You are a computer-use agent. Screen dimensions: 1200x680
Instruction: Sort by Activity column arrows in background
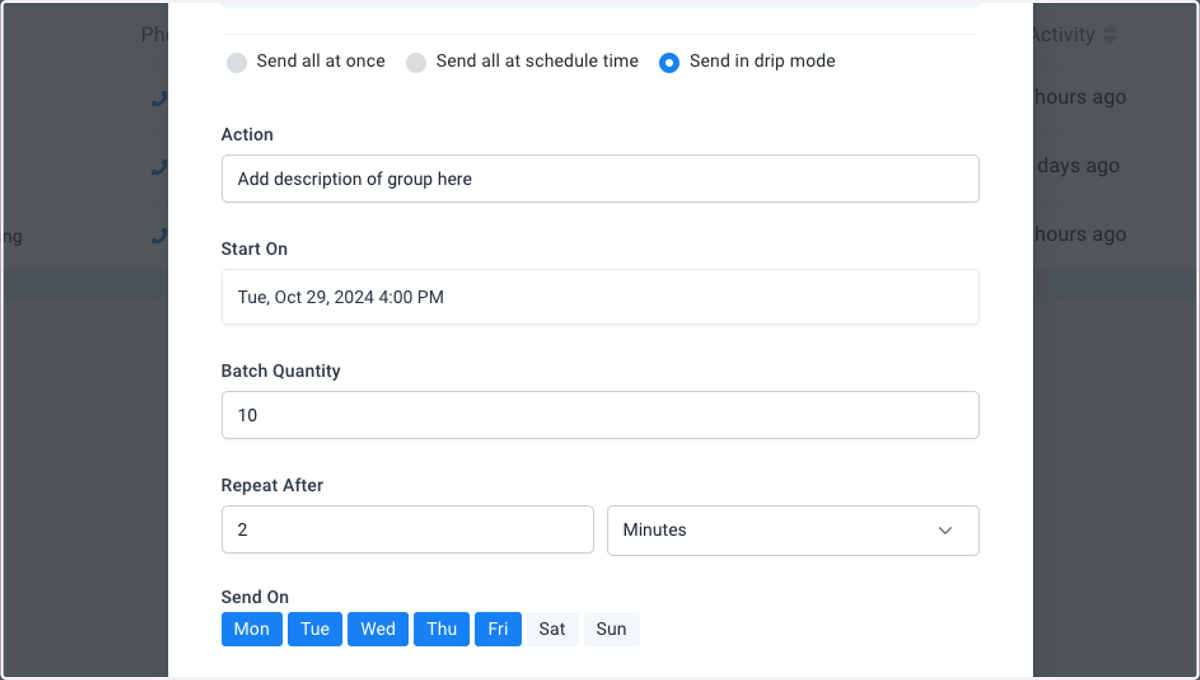pos(1110,35)
